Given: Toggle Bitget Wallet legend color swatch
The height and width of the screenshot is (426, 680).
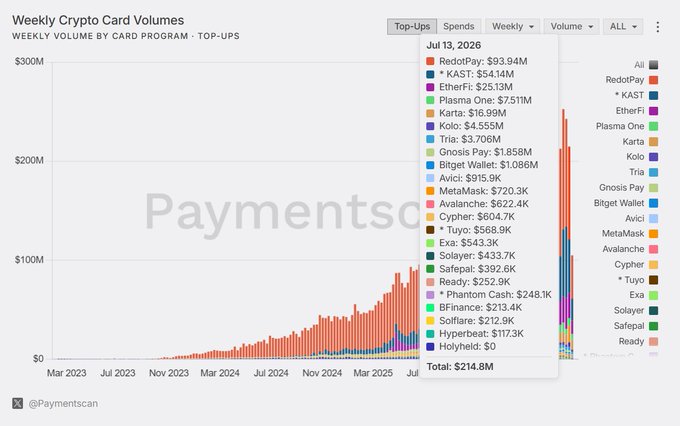Looking at the screenshot, I should point(654,203).
